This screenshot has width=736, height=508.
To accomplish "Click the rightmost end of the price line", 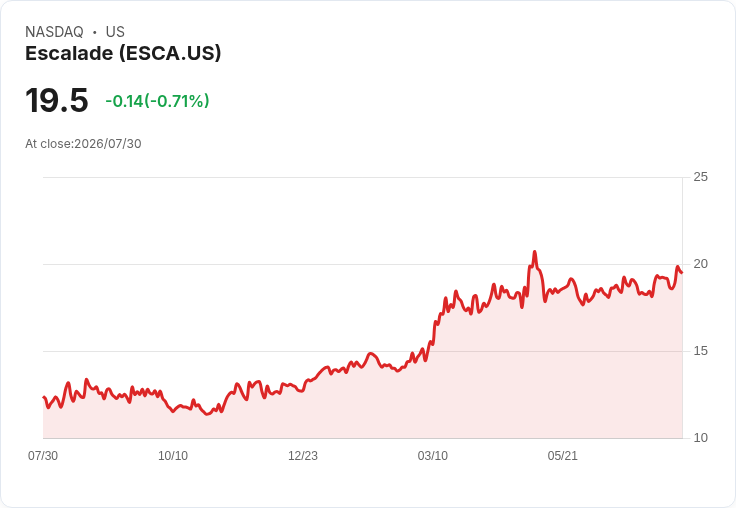I will [682, 272].
